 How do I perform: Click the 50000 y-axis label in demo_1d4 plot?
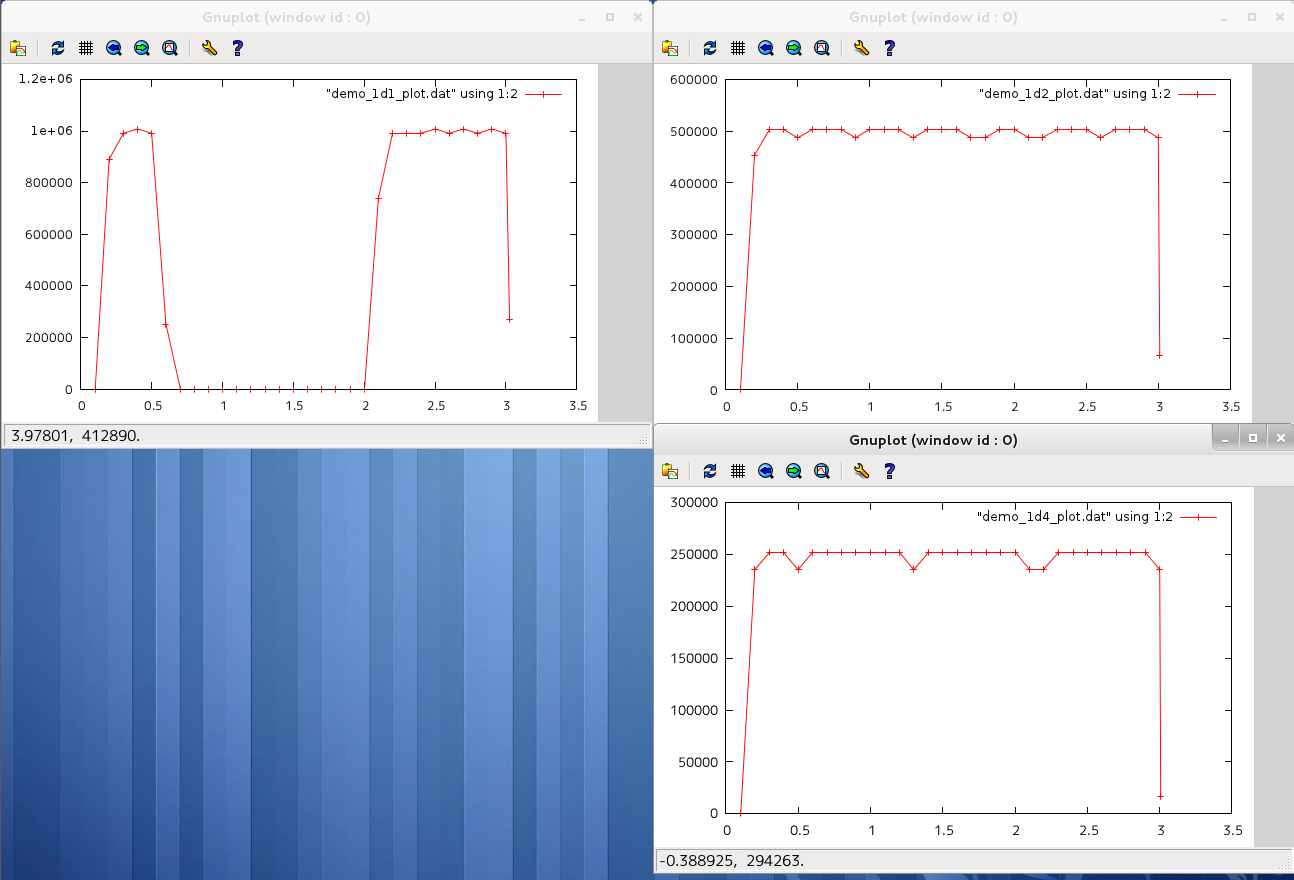pyautogui.click(x=700, y=762)
